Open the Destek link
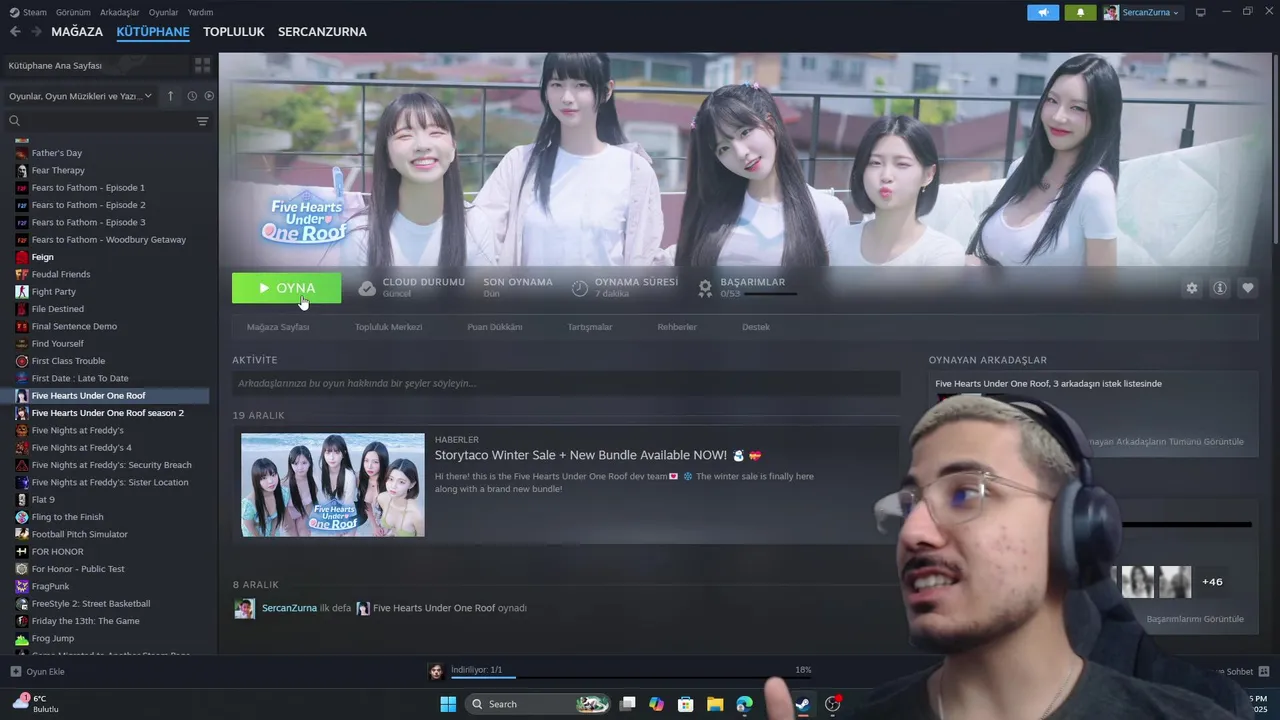This screenshot has width=1280, height=720. point(756,327)
